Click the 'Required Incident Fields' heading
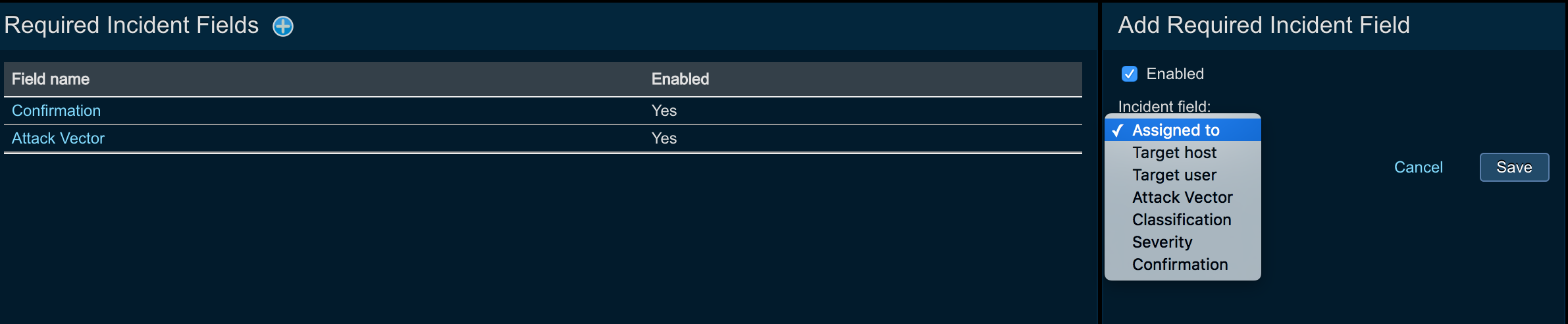The width and height of the screenshot is (1568, 324). 132,25
